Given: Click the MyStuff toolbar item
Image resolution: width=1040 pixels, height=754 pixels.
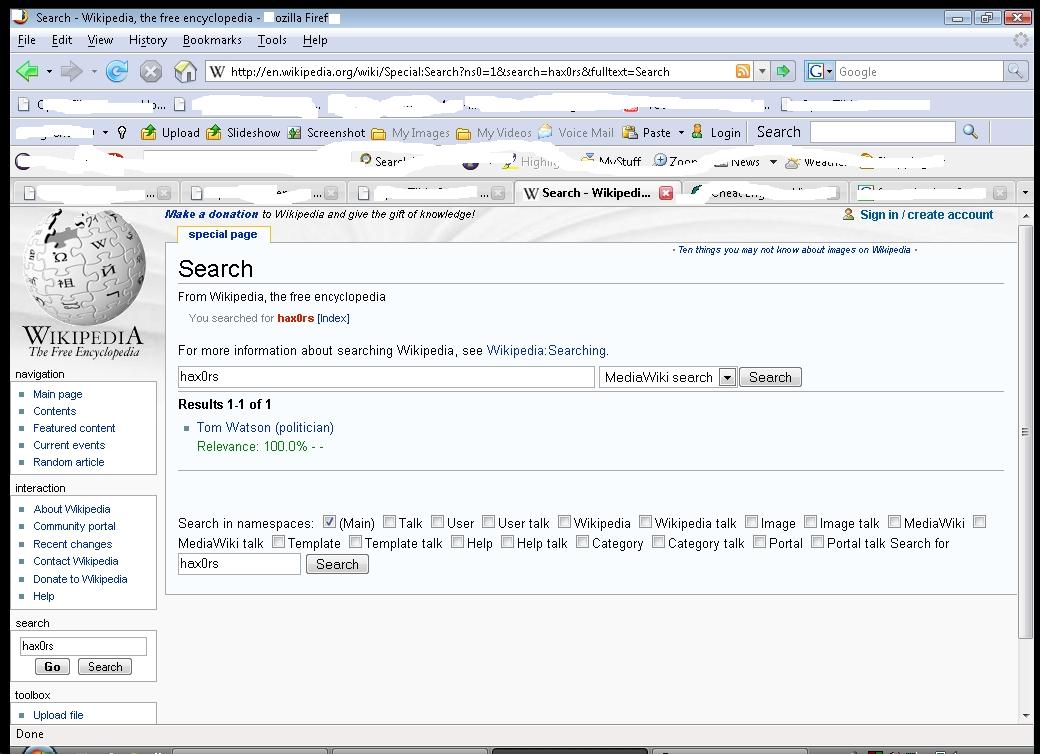Looking at the screenshot, I should 611,161.
